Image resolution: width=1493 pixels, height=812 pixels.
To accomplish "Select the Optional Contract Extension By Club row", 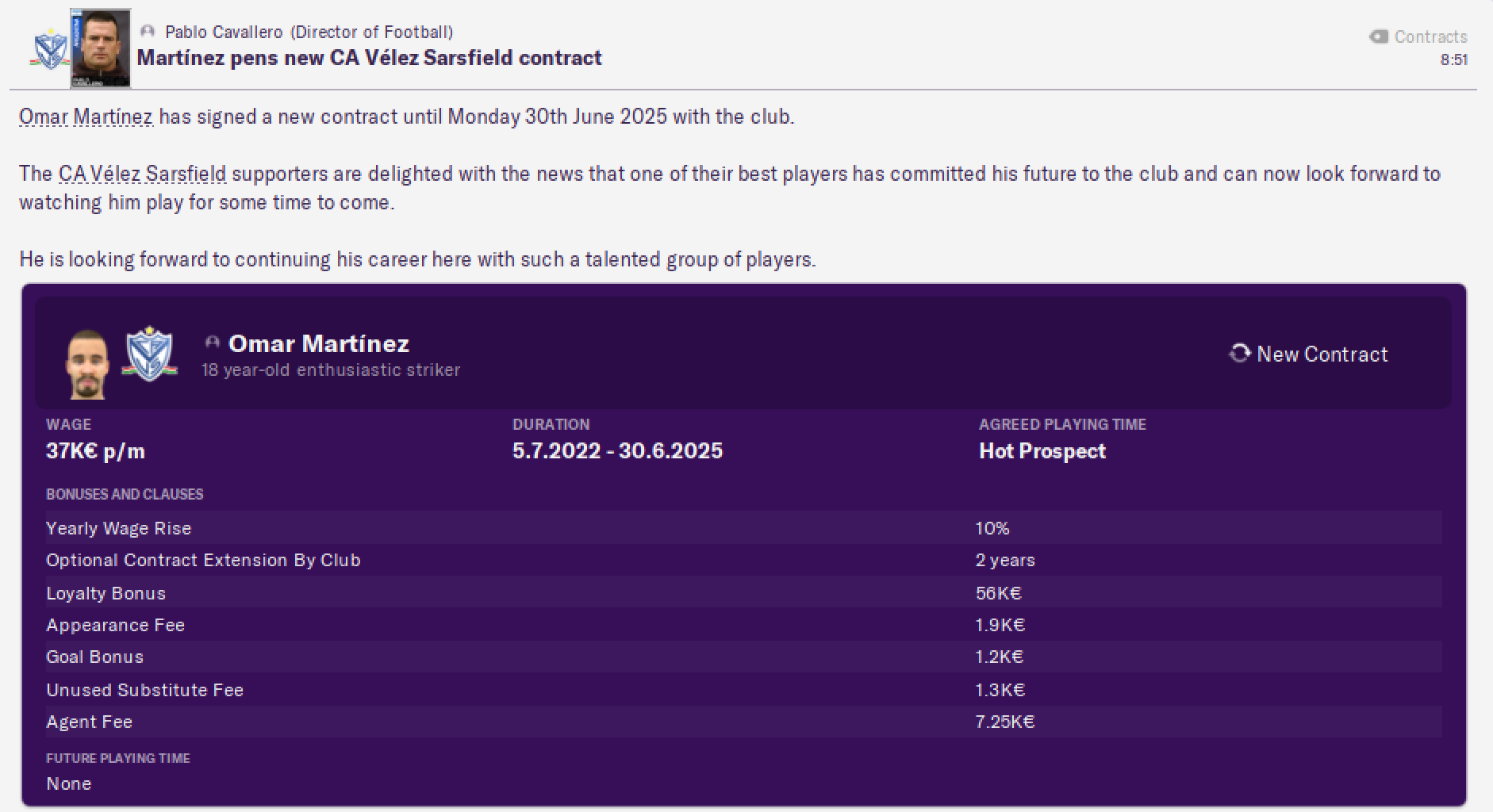I will [x=743, y=560].
